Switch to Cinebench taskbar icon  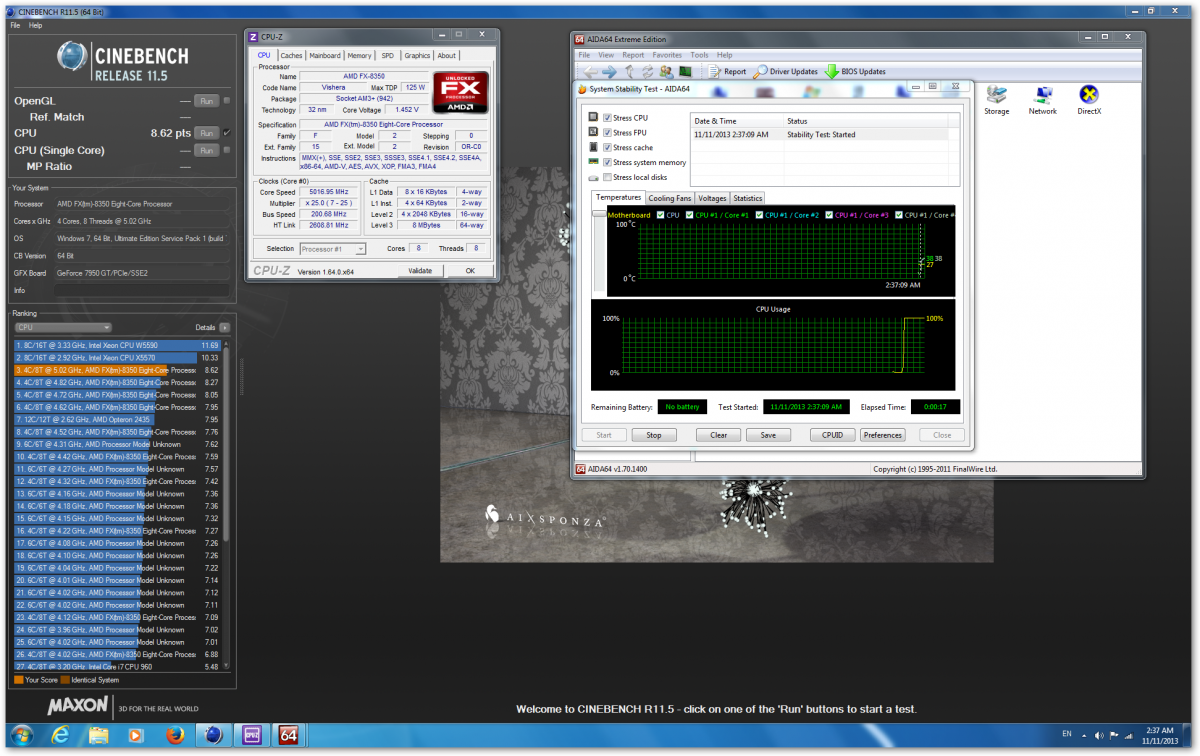pyautogui.click(x=213, y=736)
